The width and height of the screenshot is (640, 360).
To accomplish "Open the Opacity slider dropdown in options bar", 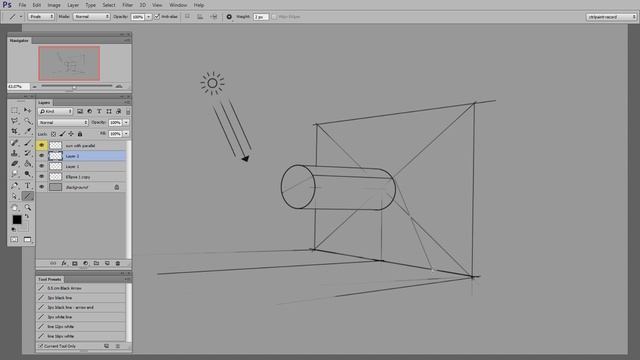I will [149, 17].
